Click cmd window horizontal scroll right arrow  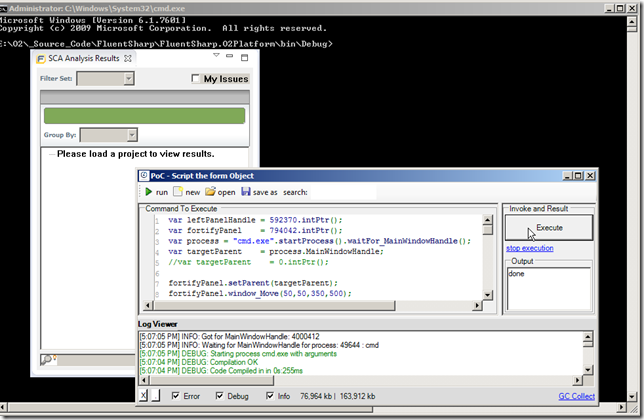click(622, 407)
